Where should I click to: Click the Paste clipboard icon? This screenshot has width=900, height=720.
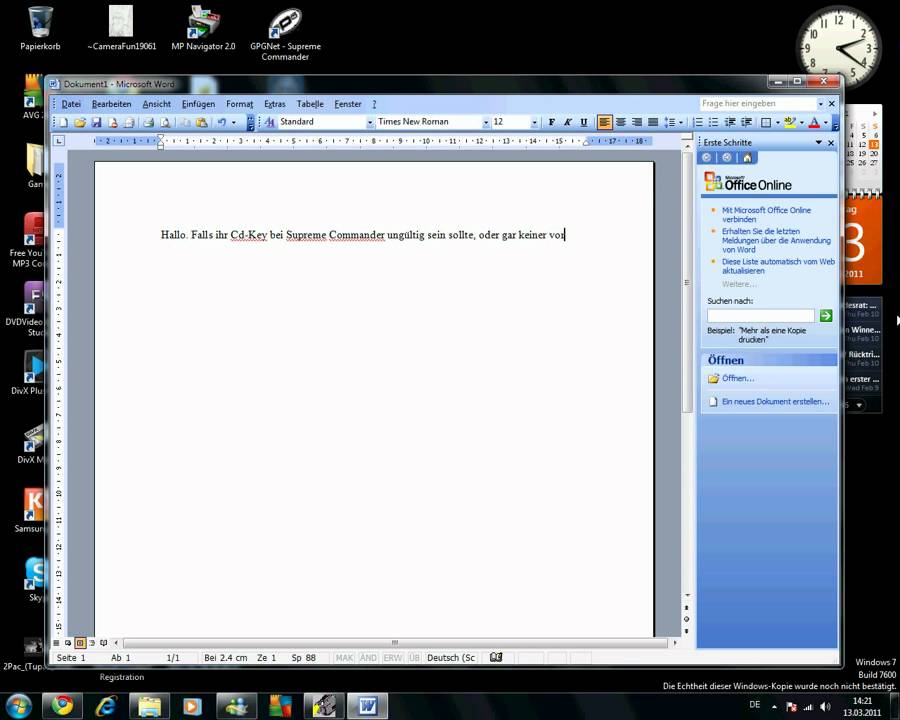201,122
